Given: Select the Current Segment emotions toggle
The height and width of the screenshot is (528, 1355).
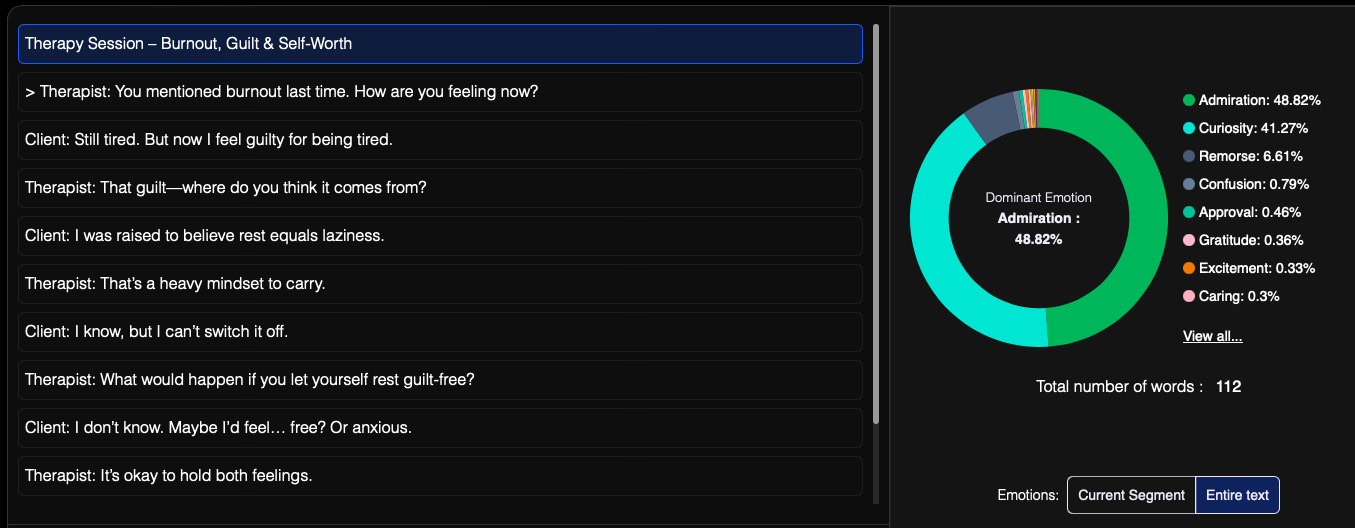Looking at the screenshot, I should pos(1131,495).
